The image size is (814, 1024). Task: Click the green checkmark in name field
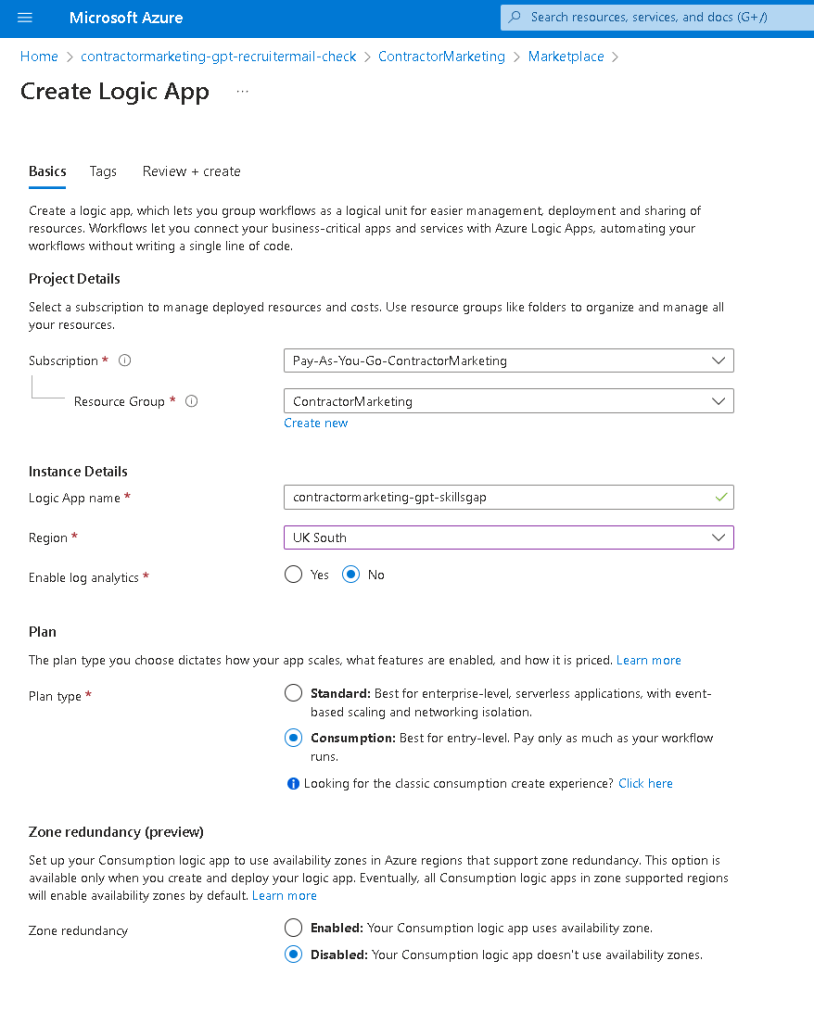721,497
